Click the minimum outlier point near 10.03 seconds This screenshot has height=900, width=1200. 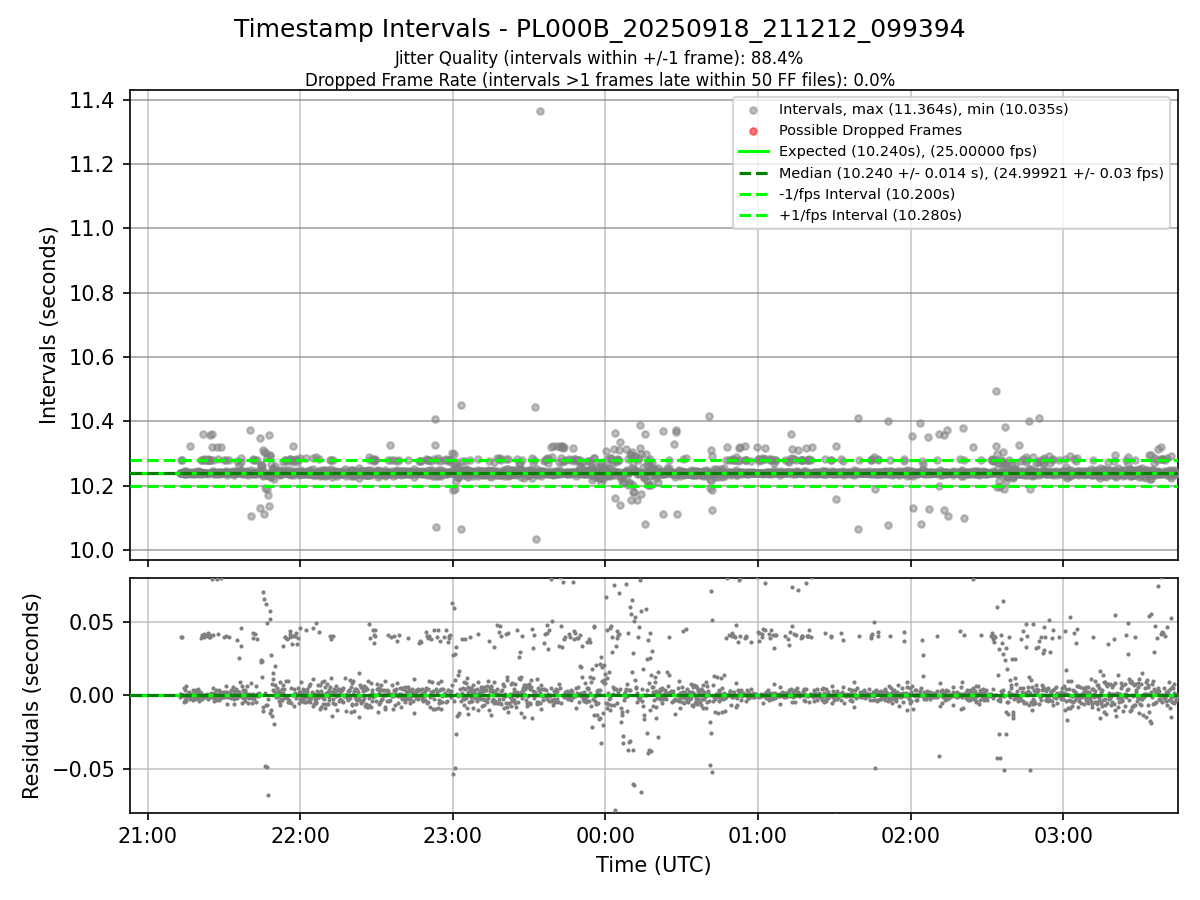[536, 539]
